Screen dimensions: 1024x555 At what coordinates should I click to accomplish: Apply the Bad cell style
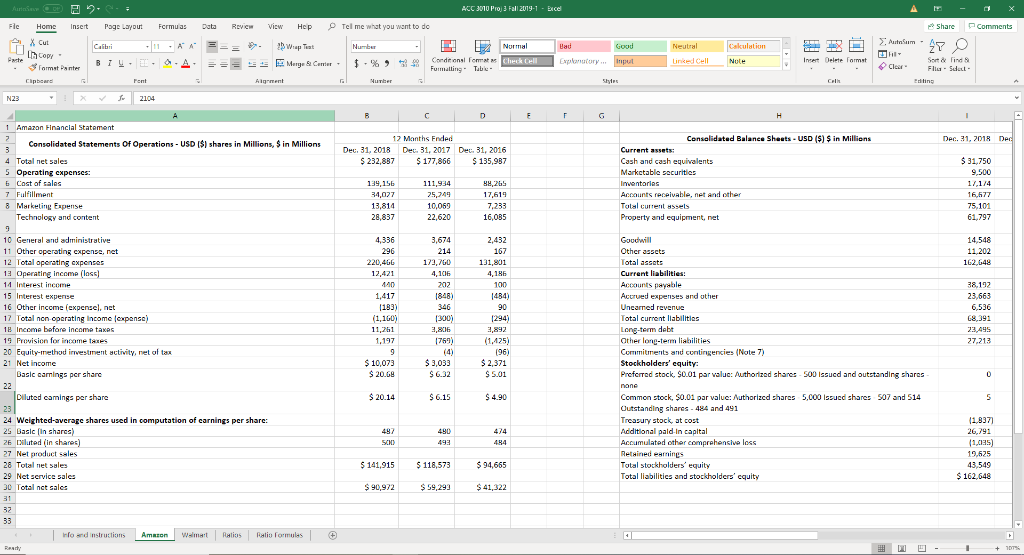click(583, 46)
